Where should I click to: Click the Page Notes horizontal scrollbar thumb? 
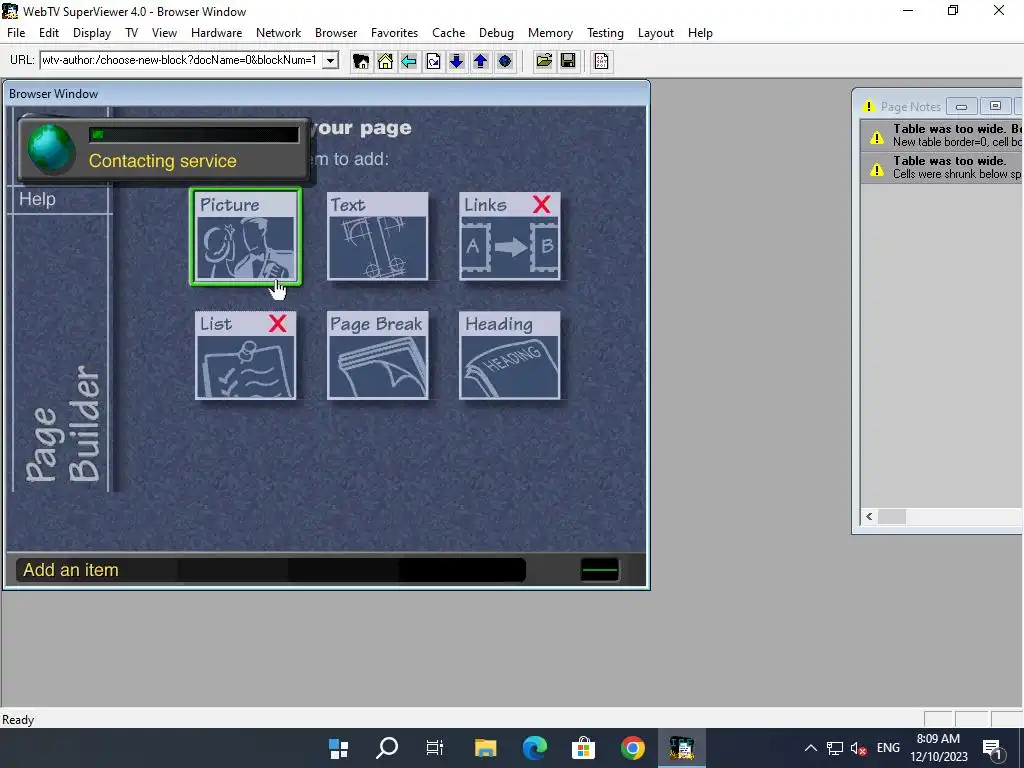(x=891, y=517)
